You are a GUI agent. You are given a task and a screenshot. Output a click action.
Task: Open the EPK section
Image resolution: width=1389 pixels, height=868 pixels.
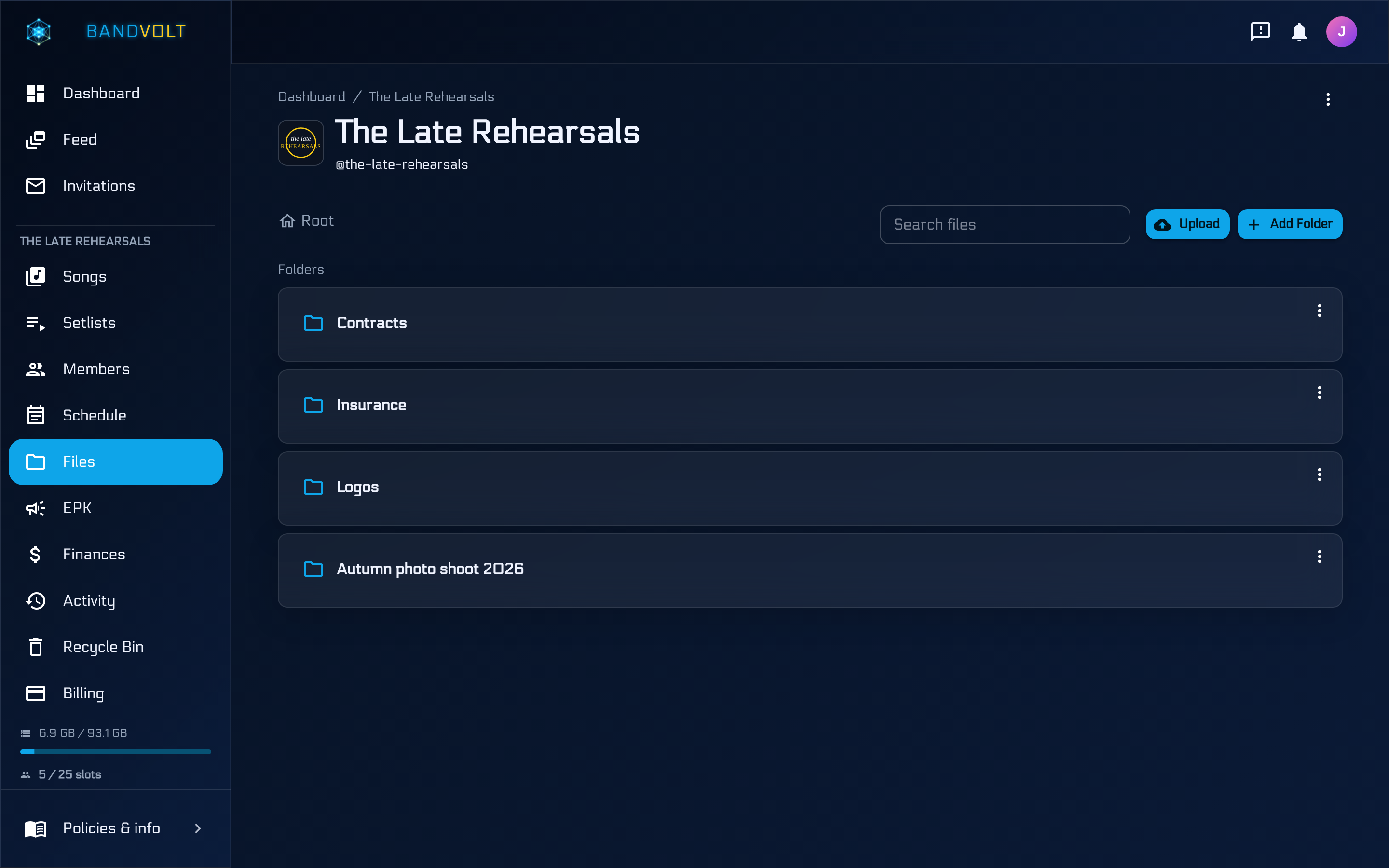click(x=115, y=508)
